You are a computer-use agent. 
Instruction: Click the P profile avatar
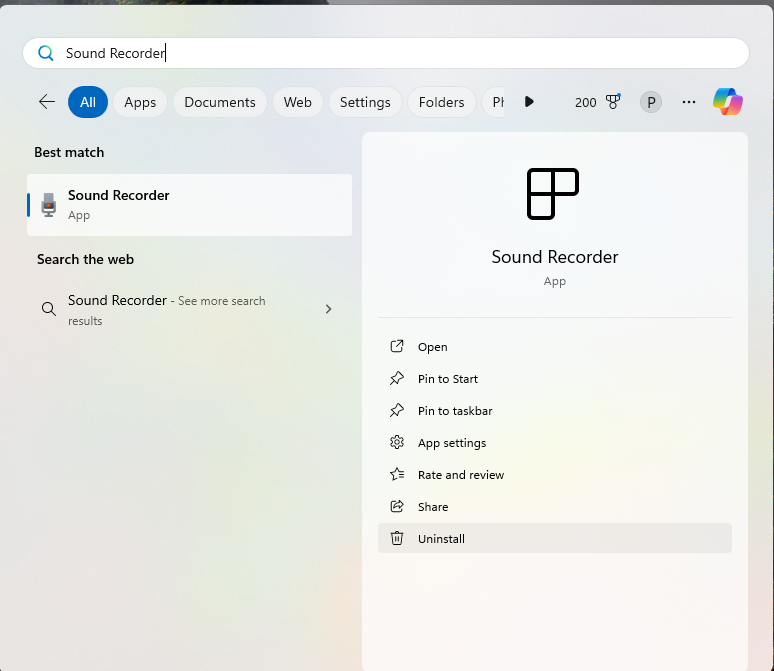[x=651, y=102]
